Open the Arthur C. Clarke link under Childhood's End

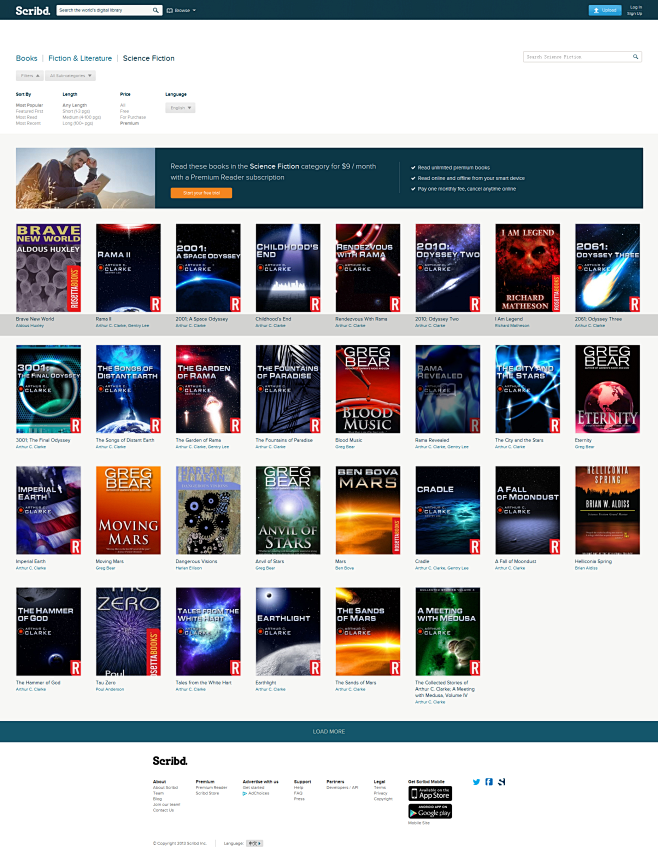[x=270, y=326]
